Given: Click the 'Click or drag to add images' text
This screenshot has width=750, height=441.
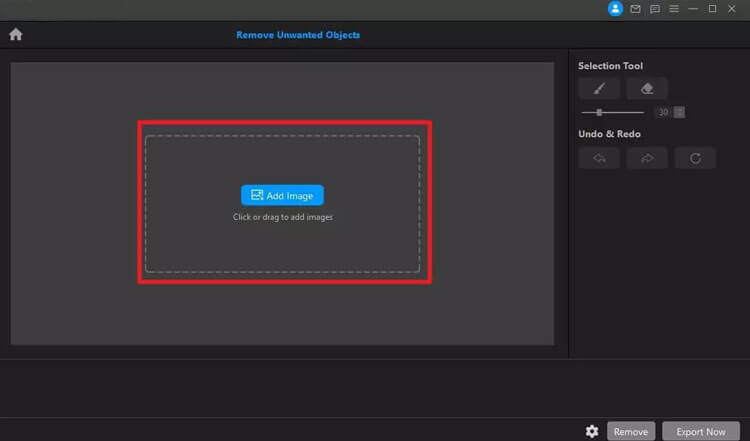Looking at the screenshot, I should click(282, 217).
